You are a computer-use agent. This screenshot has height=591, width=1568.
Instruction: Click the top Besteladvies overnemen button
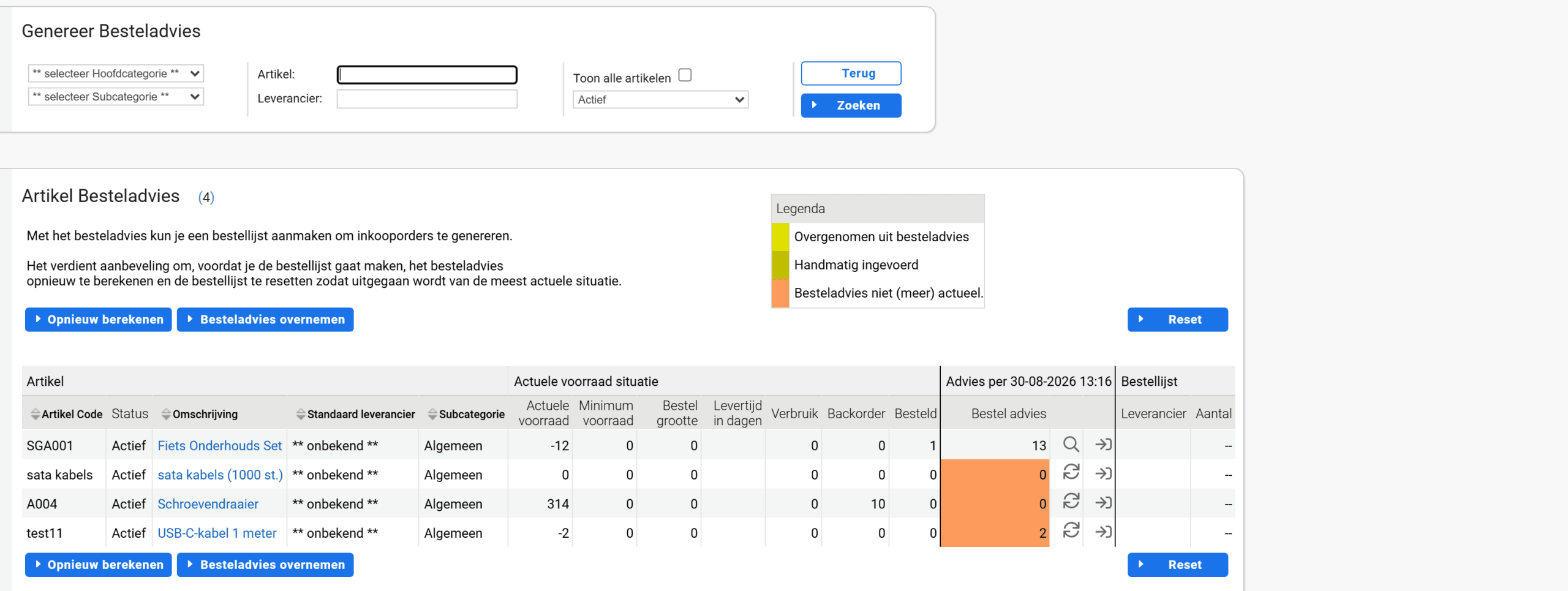tap(265, 320)
